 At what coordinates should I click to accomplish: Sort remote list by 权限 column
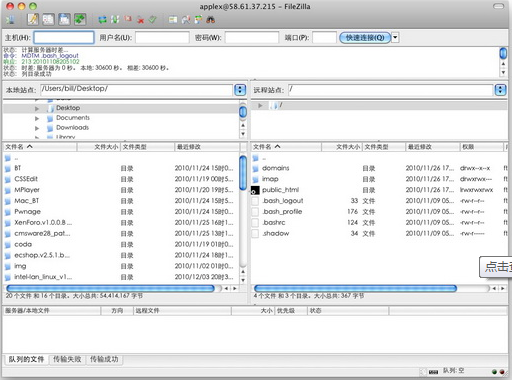481,147
